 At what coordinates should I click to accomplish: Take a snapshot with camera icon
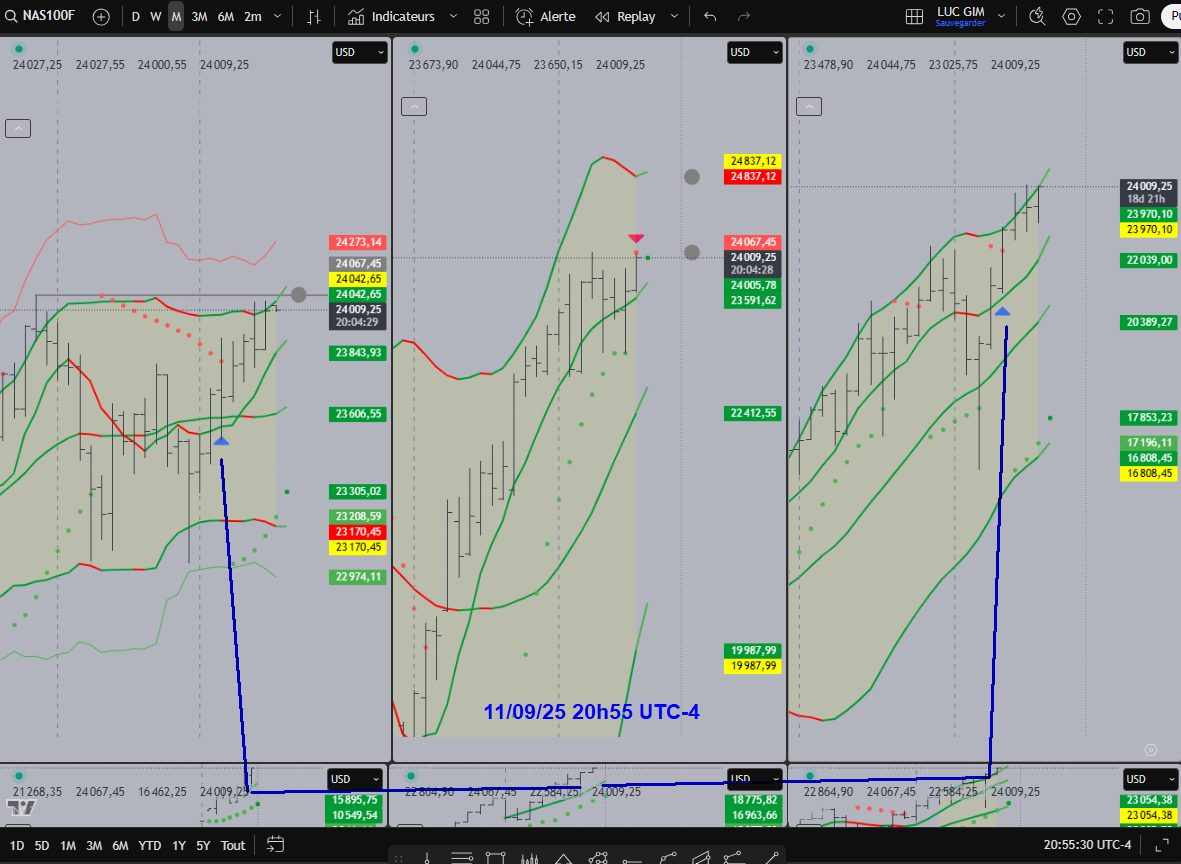(x=1140, y=17)
